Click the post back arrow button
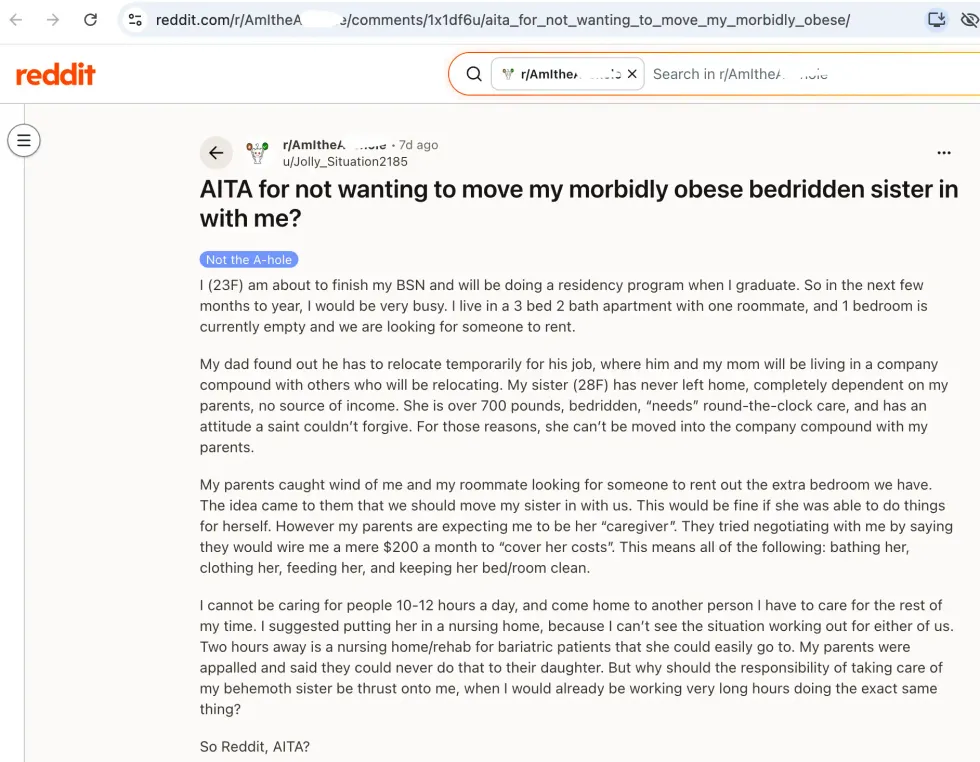The height and width of the screenshot is (762, 980). [216, 153]
